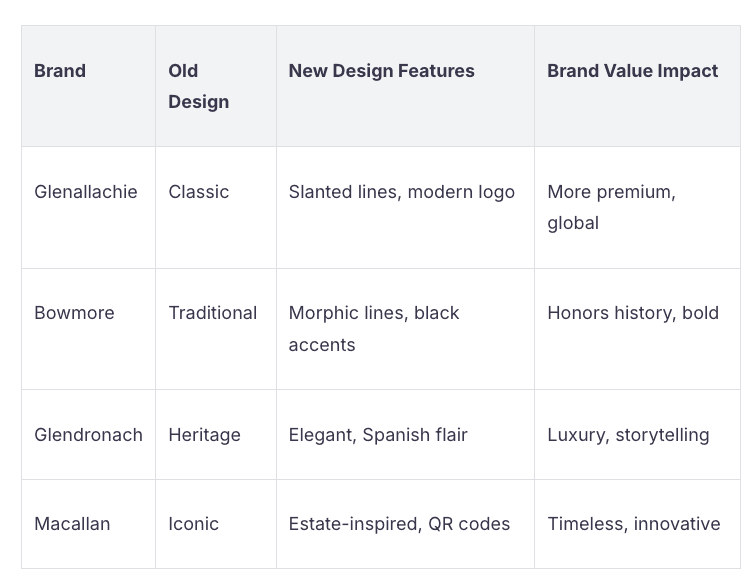750x586 pixels.
Task: Click the Classic old design cell
Action: click(198, 192)
